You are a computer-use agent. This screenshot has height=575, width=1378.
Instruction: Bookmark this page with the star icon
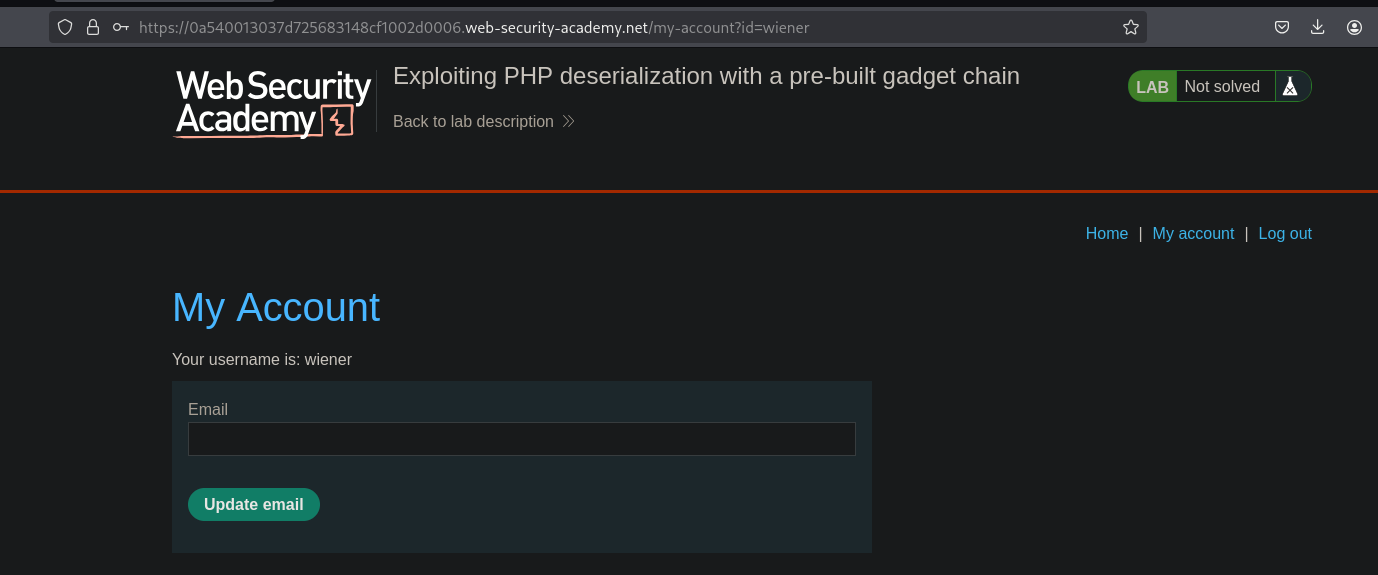tap(1131, 28)
